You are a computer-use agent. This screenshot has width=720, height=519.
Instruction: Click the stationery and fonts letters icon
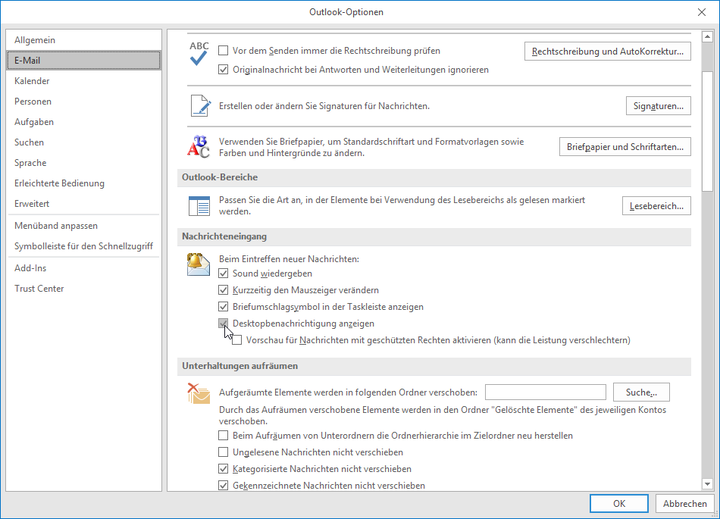(x=198, y=147)
